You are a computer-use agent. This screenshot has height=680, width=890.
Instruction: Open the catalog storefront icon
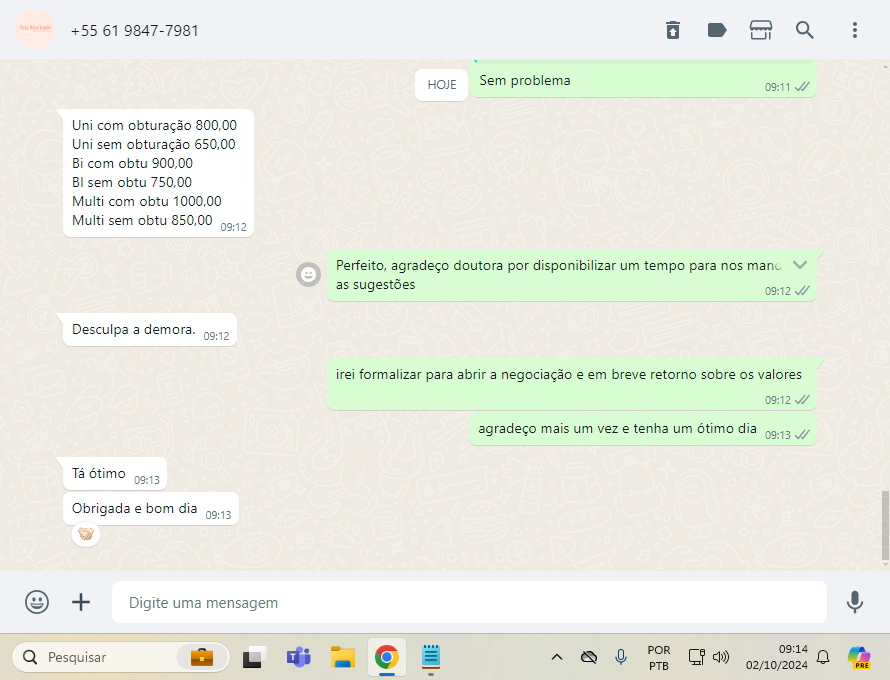pos(761,30)
